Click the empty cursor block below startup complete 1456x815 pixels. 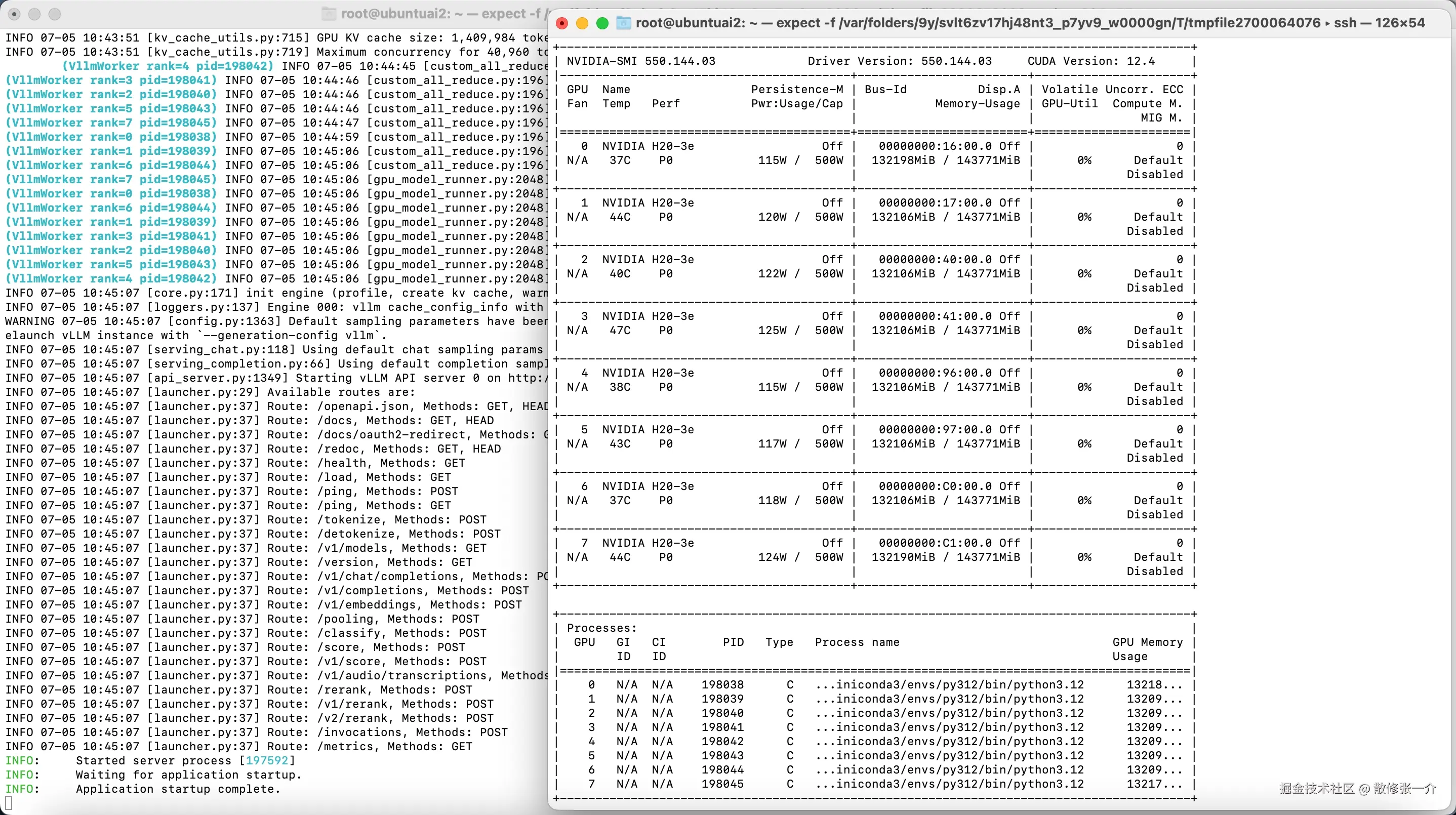click(x=9, y=802)
